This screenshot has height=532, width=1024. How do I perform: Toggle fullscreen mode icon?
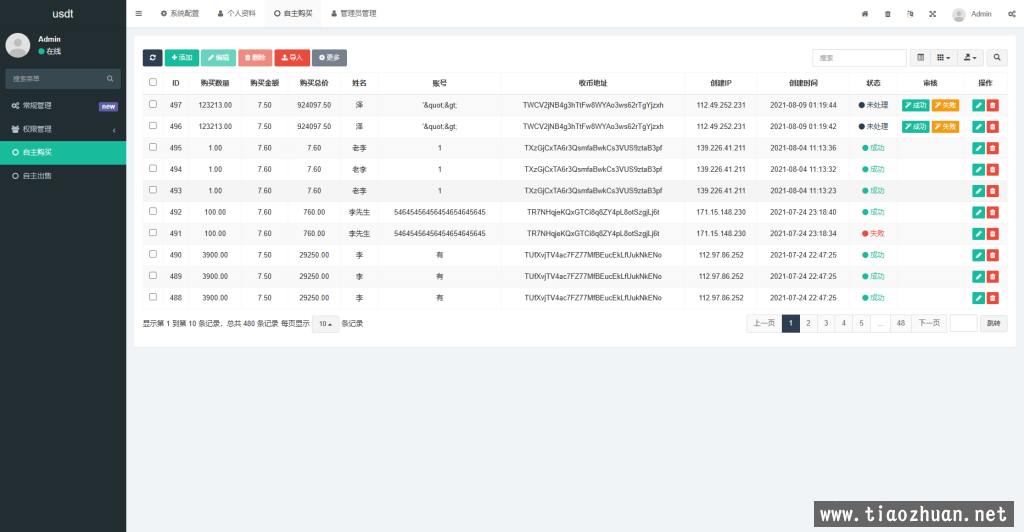(x=933, y=14)
